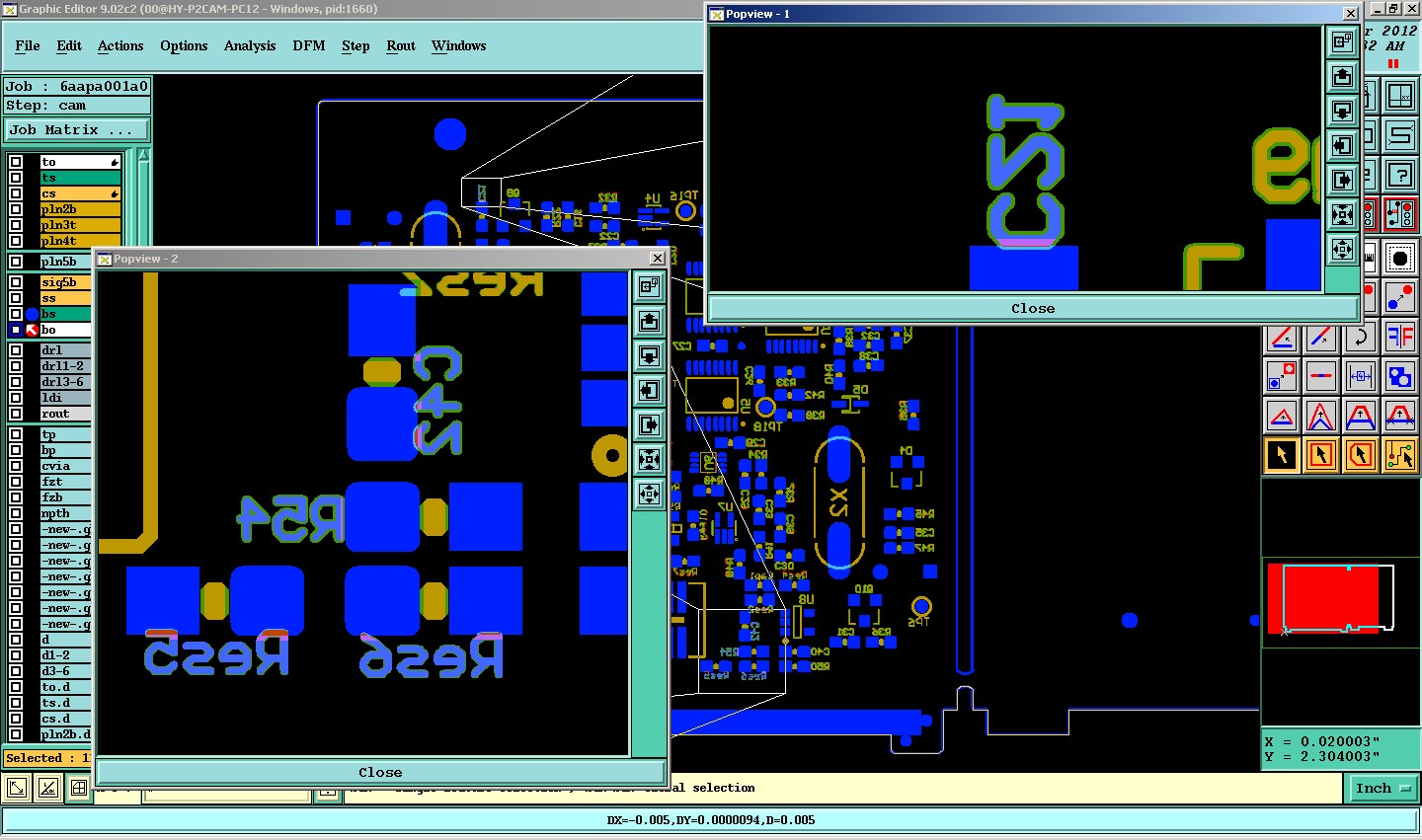Screen dimensions: 1422x840
Task: Click Popview 1 pan up icon
Action: tap(1342, 76)
